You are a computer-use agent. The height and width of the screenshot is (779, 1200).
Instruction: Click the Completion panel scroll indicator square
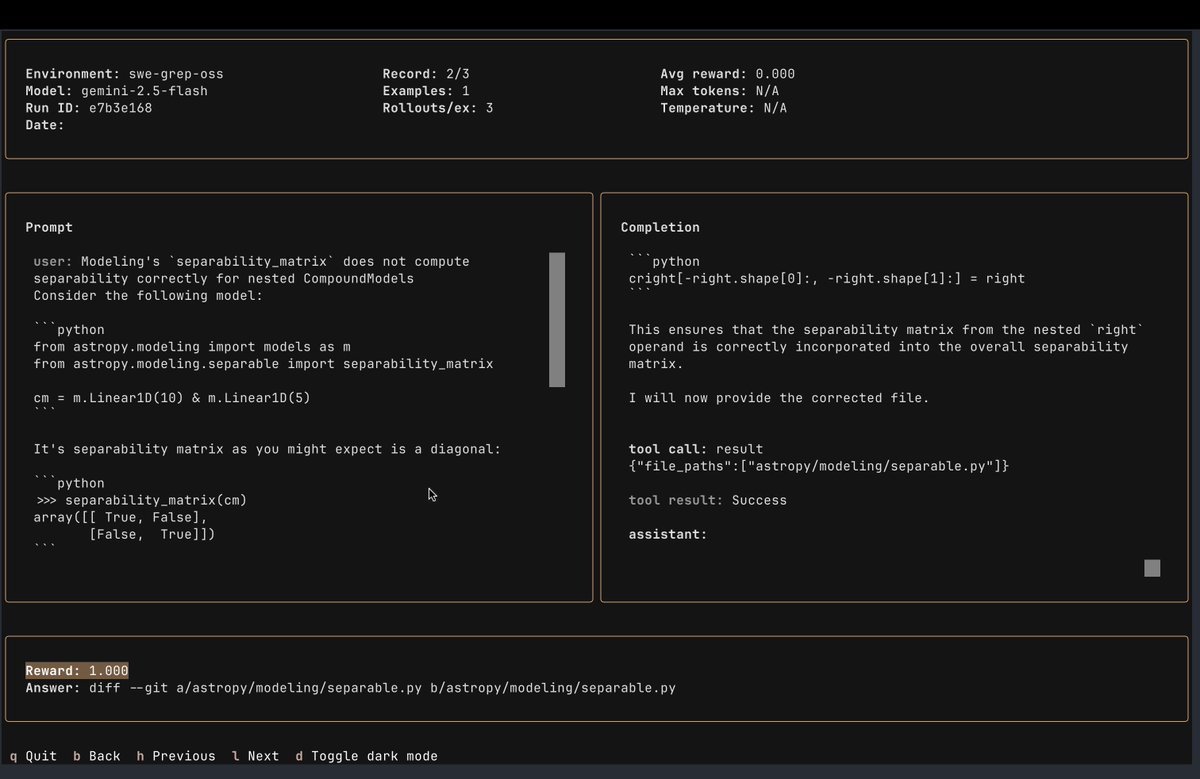[x=1151, y=567]
